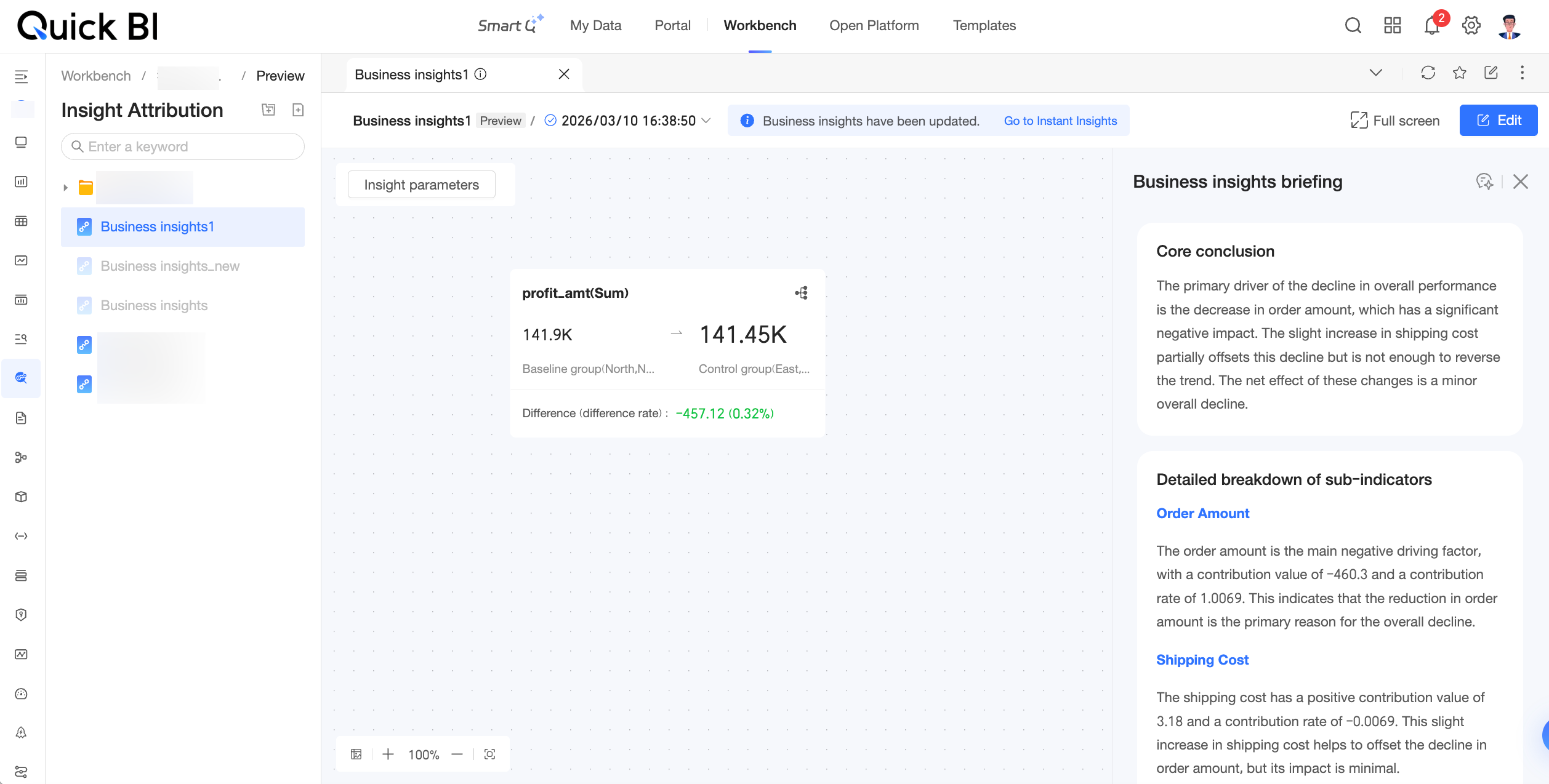This screenshot has width=1549, height=784.
Task: Switch to the My Data menu
Action: 595,26
